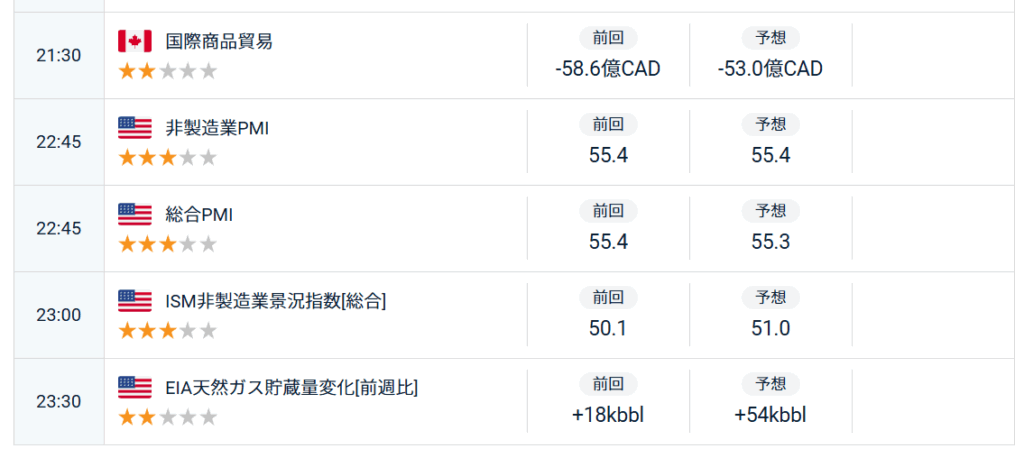Screen dimensions: 1024x458
Task: Click the Canada flag icon
Action: [x=135, y=41]
